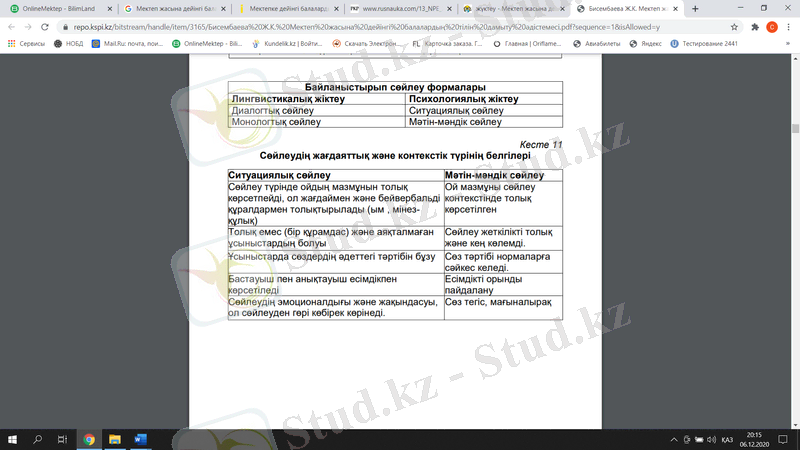Open the Mail.Ru почта bookmark
800x450 pixels.
128,44
